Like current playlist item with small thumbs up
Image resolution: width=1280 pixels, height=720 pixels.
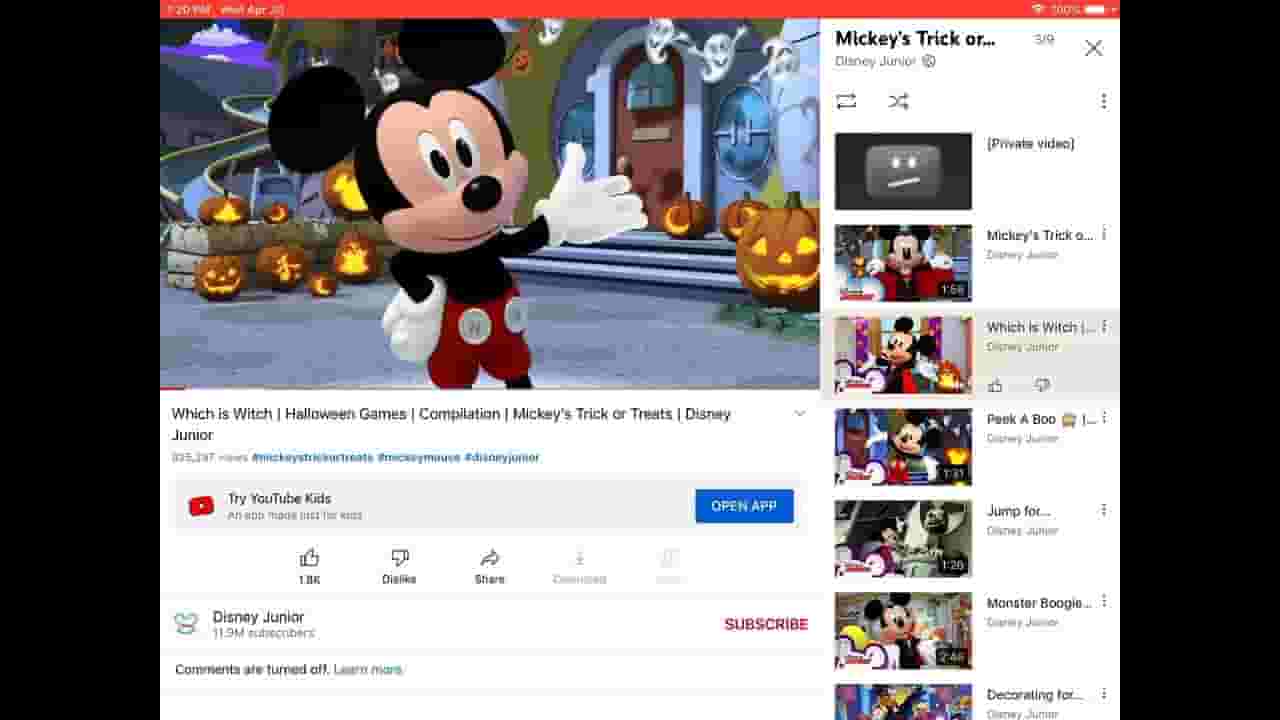click(995, 386)
